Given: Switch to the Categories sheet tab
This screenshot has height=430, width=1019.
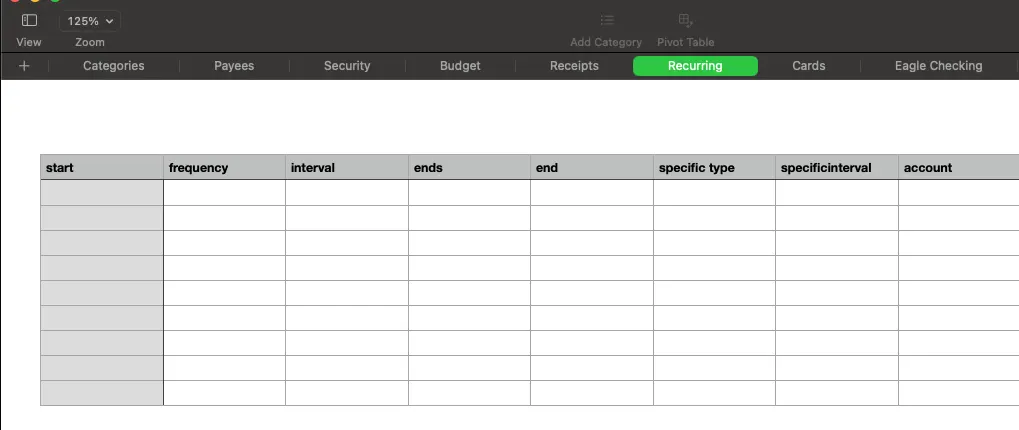Looking at the screenshot, I should click(113, 66).
